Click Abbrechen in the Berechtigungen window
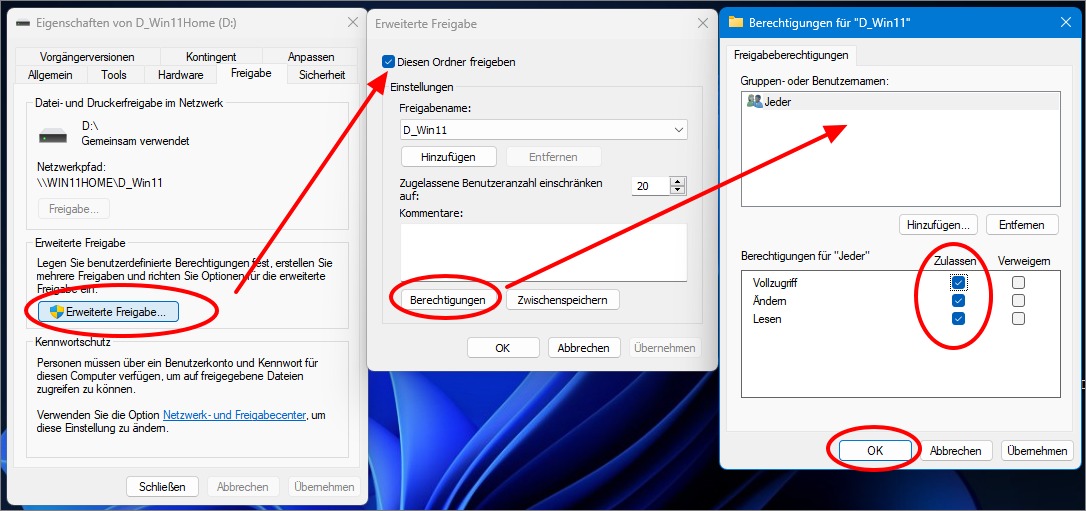 pyautogui.click(x=956, y=451)
